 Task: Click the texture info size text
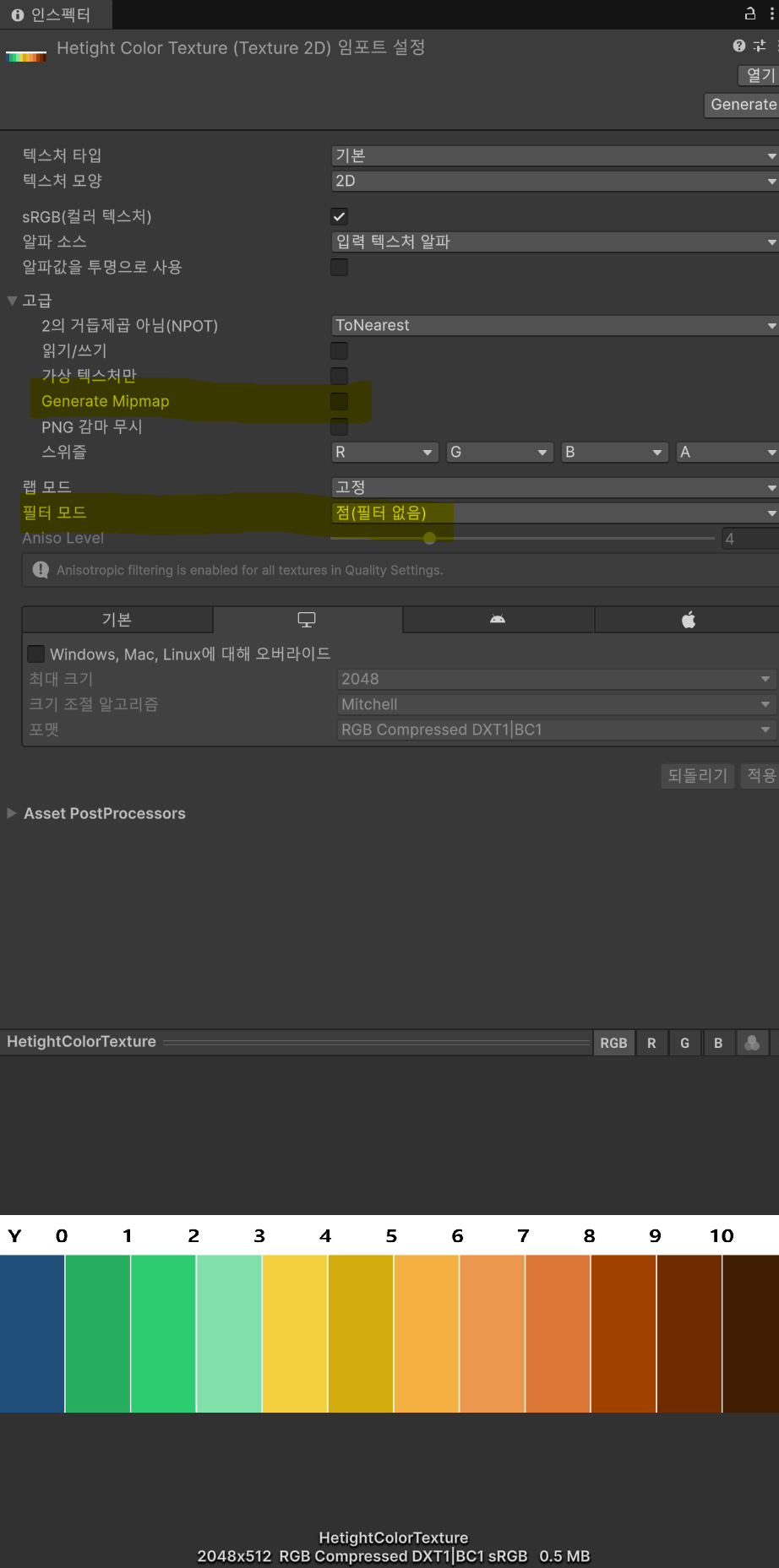coord(394,1556)
